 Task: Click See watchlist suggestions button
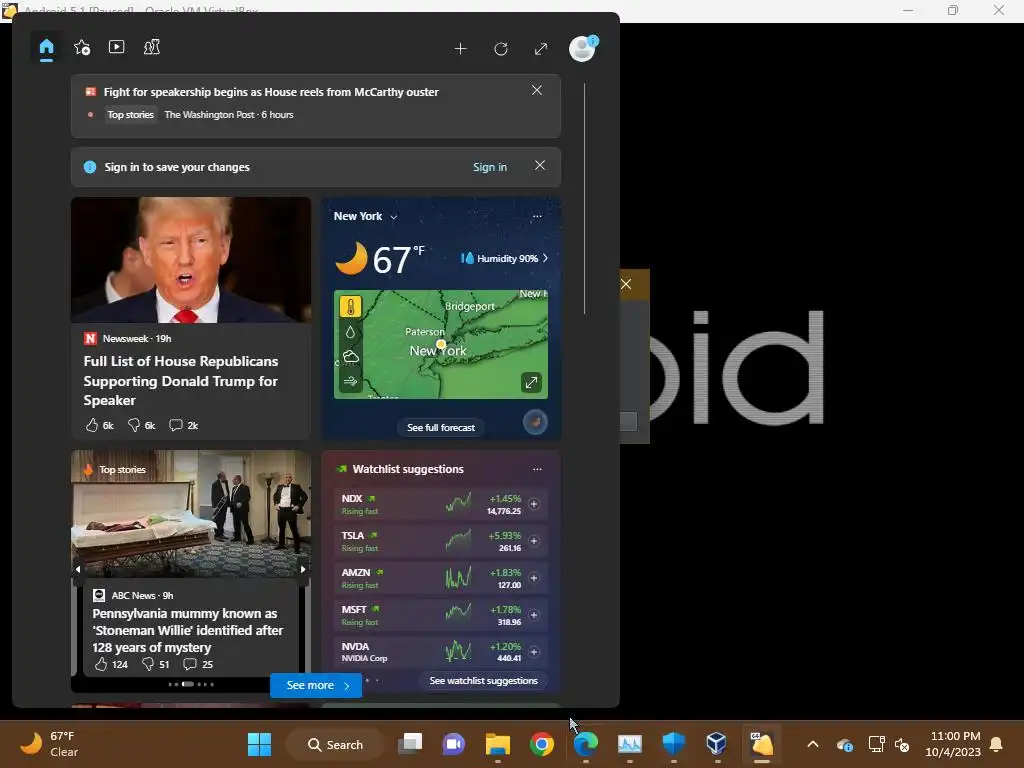483,681
